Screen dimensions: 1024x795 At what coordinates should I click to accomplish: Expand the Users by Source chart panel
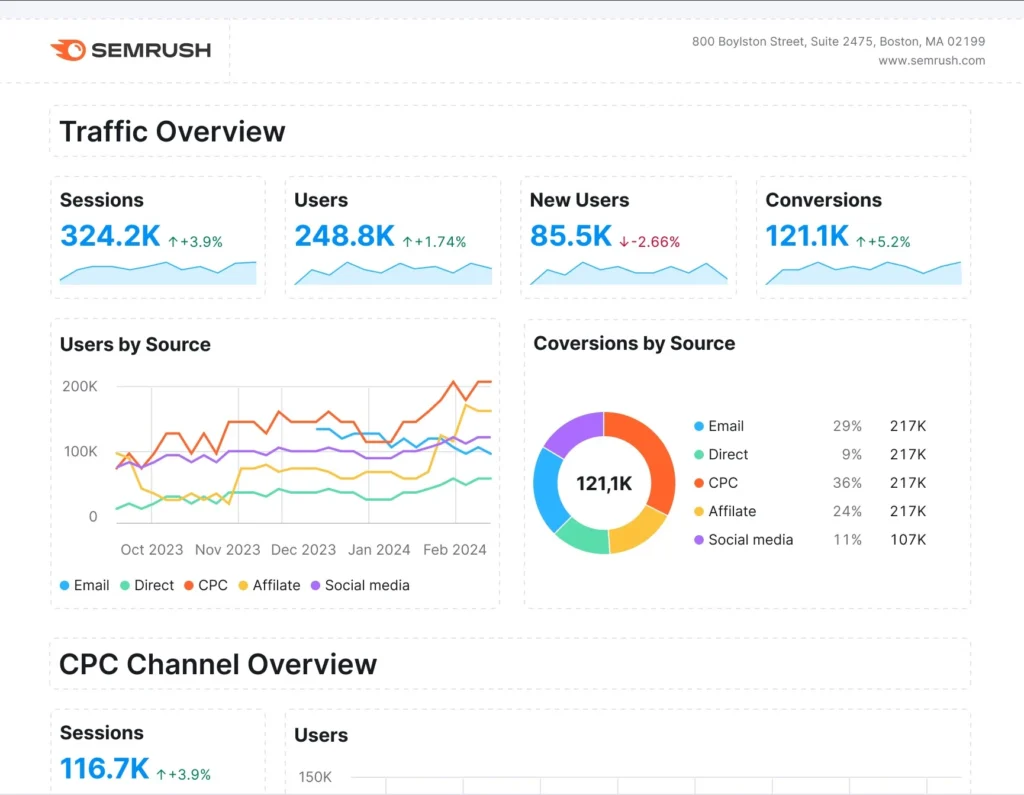tap(135, 344)
